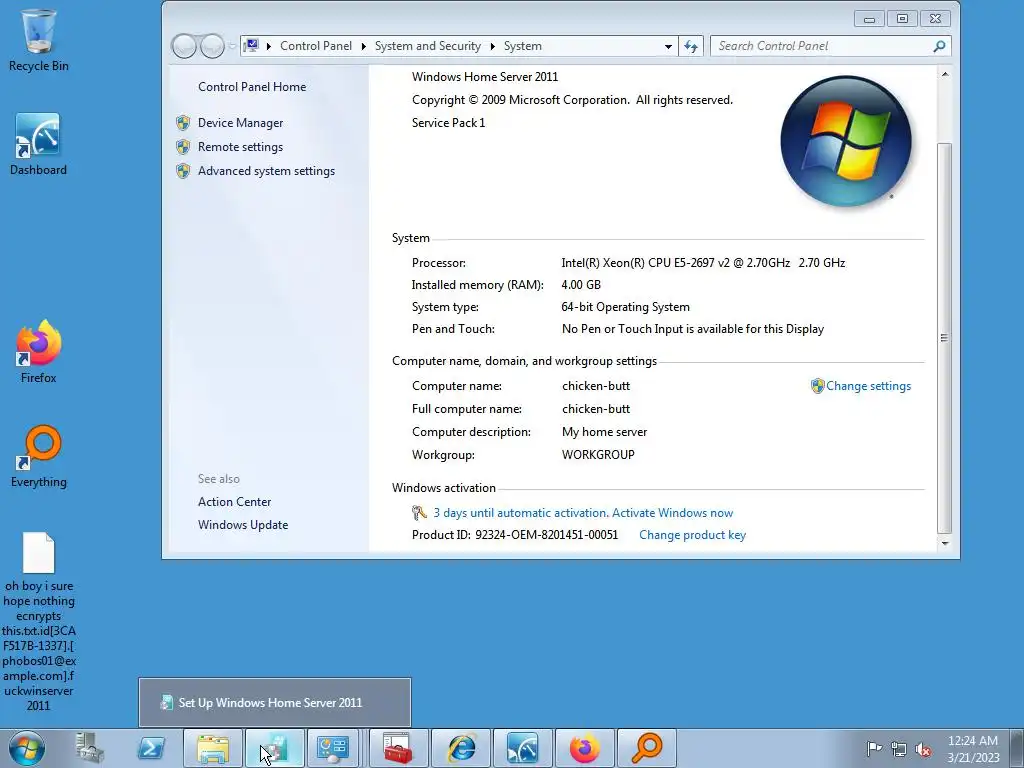Viewport: 1024px width, 768px height.
Task: Go to Control Panel breadcrumb
Action: point(316,46)
